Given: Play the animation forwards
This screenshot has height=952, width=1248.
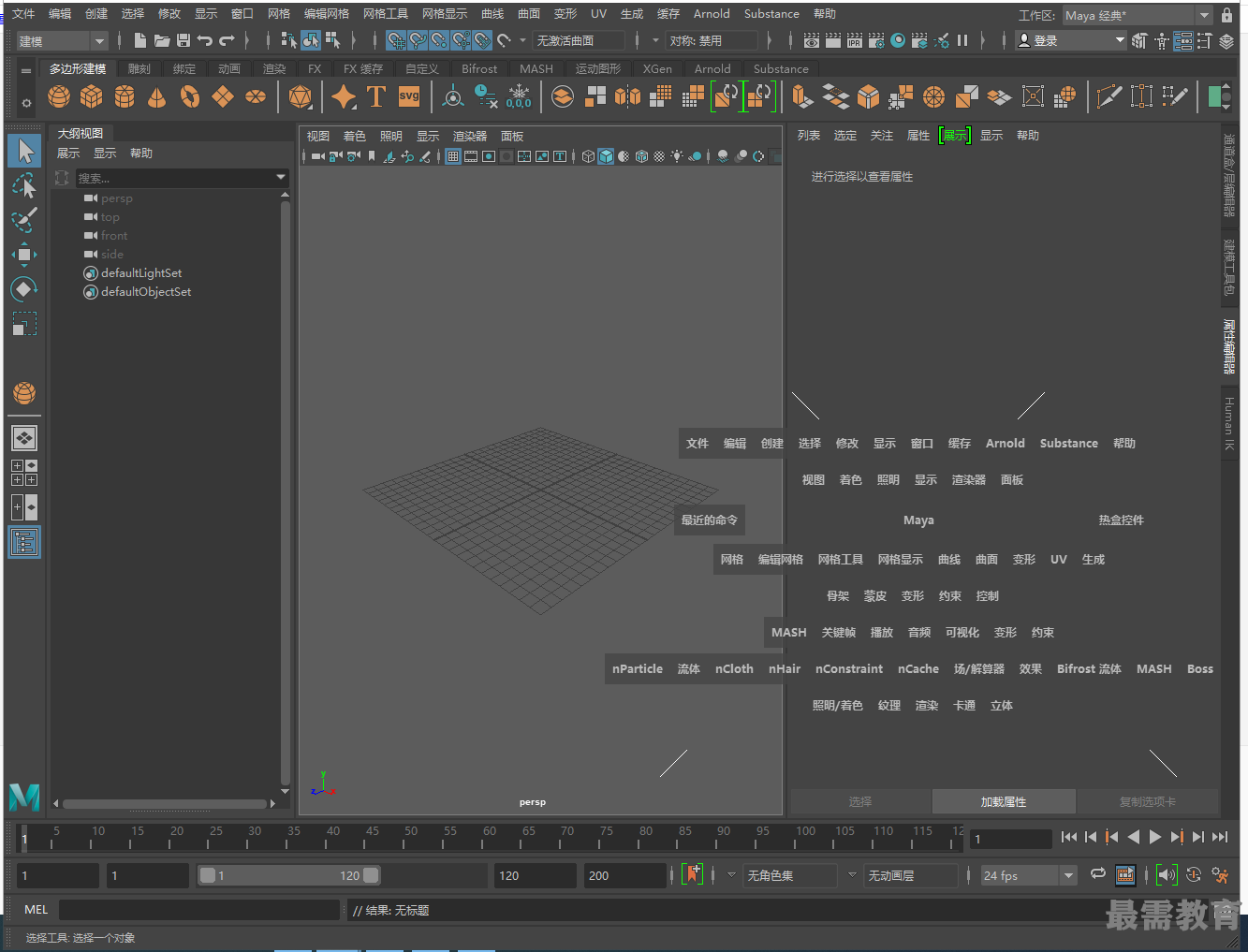Looking at the screenshot, I should tap(1155, 837).
